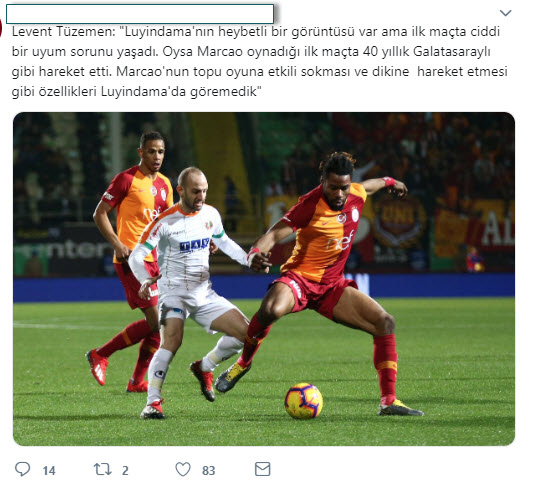Click the bald player in white kit
Viewport: 538px width, 484px height.
click(187, 292)
